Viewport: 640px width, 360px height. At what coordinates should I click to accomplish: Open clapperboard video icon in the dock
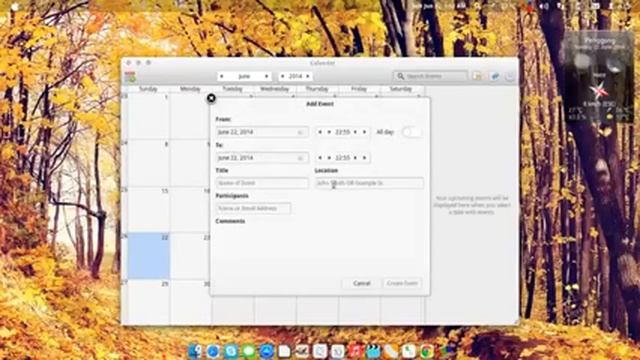tap(373, 351)
